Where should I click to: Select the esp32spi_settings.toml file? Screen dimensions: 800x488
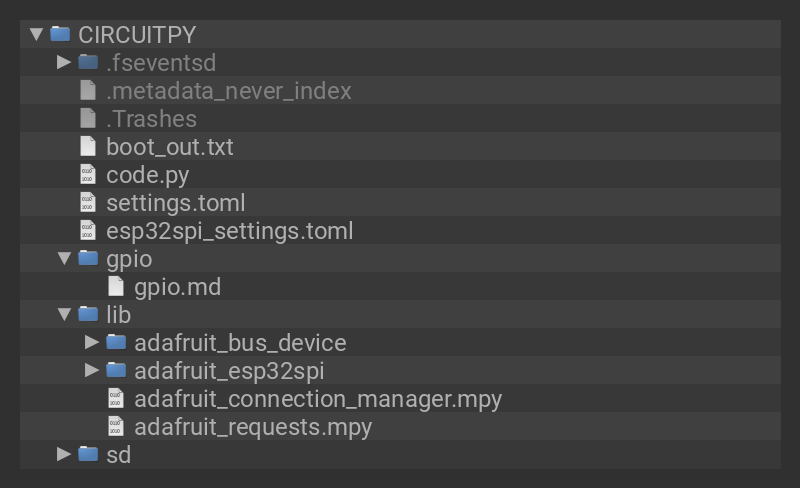click(x=229, y=231)
